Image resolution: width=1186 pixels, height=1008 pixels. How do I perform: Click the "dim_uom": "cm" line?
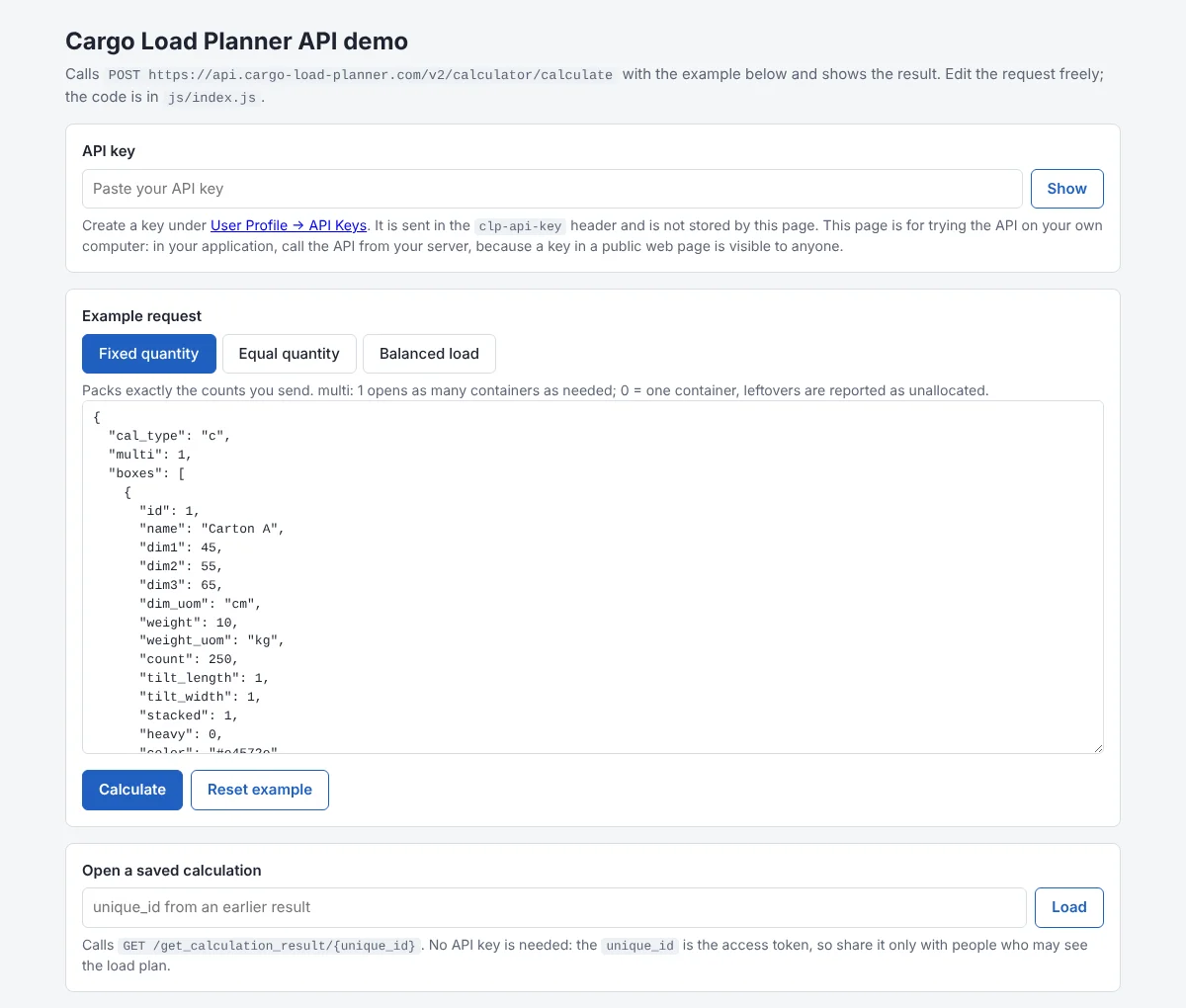tap(201, 604)
